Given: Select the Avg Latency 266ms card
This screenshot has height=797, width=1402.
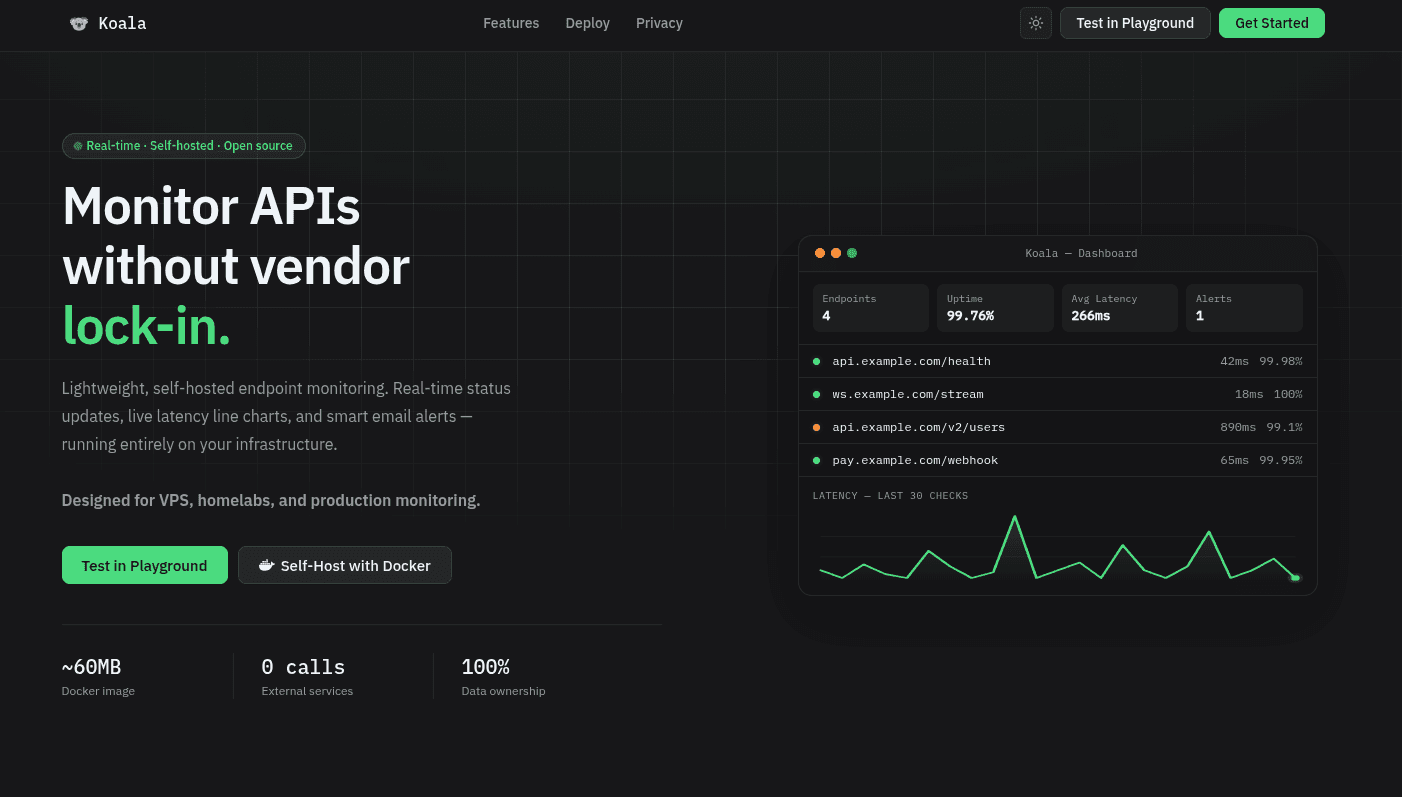Looking at the screenshot, I should [1119, 308].
